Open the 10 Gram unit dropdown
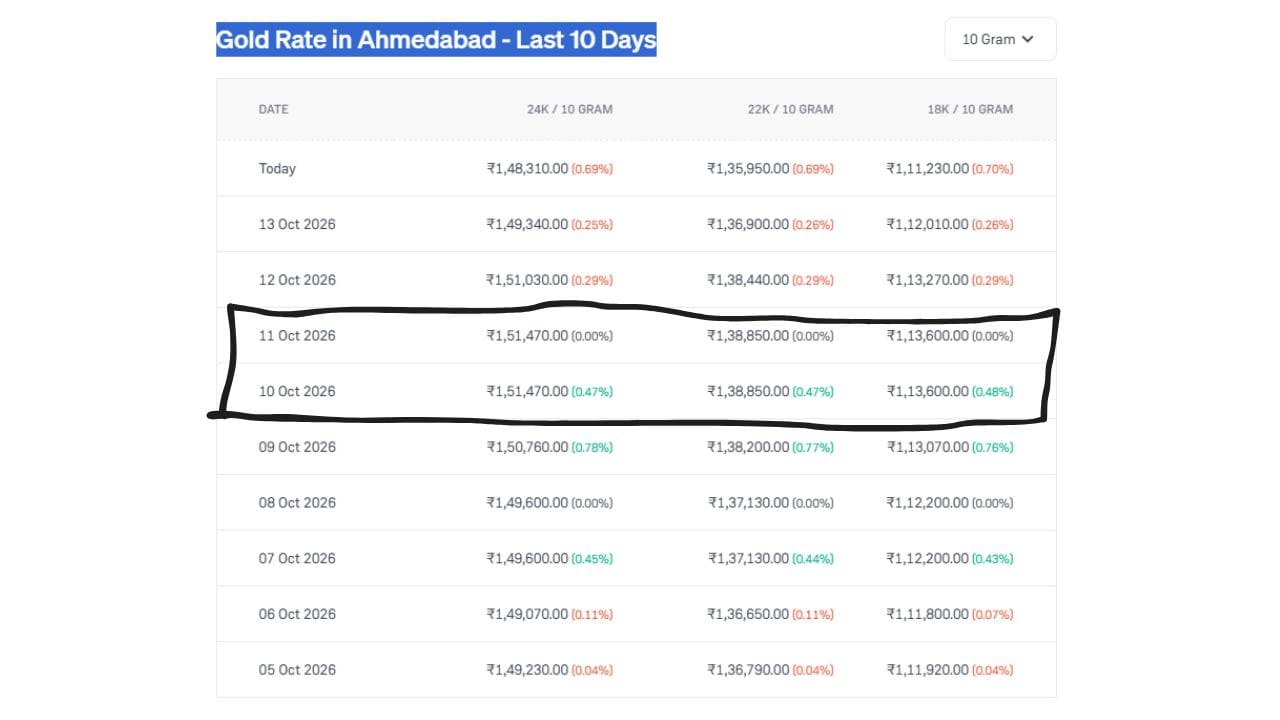1280x720 pixels. coord(1000,39)
